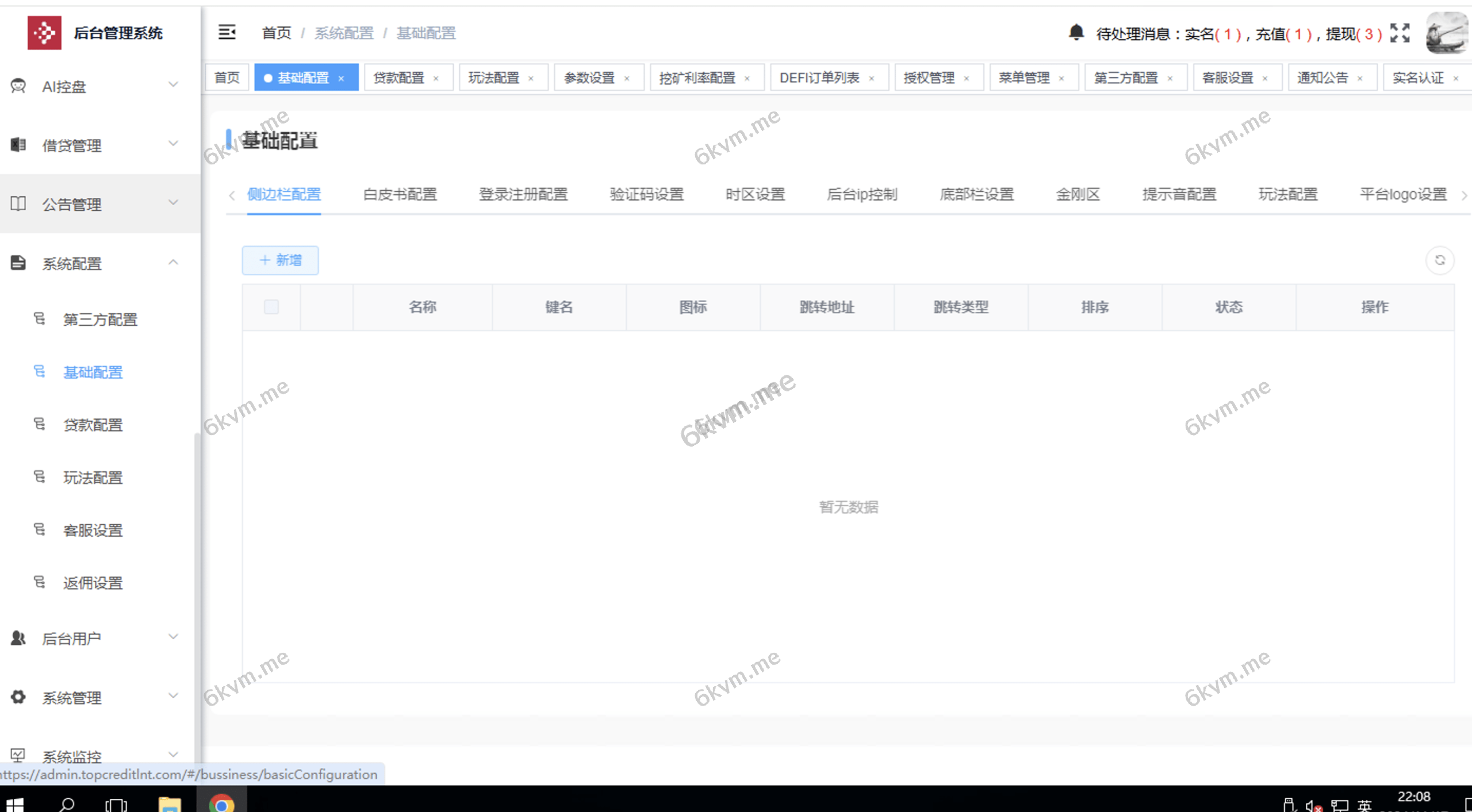The width and height of the screenshot is (1472, 812).
Task: Click the tree icon beside 返佣设置
Action: pyautogui.click(x=39, y=582)
